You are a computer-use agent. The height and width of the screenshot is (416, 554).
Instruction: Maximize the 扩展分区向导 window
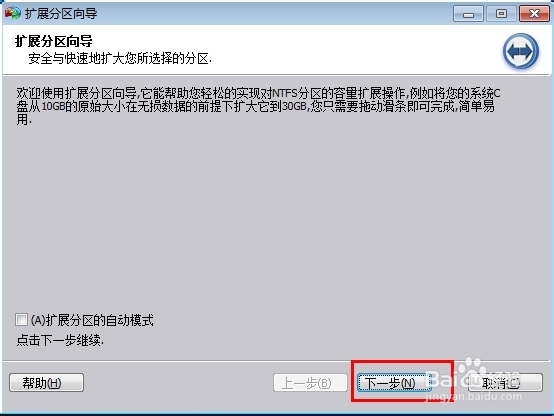point(501,14)
